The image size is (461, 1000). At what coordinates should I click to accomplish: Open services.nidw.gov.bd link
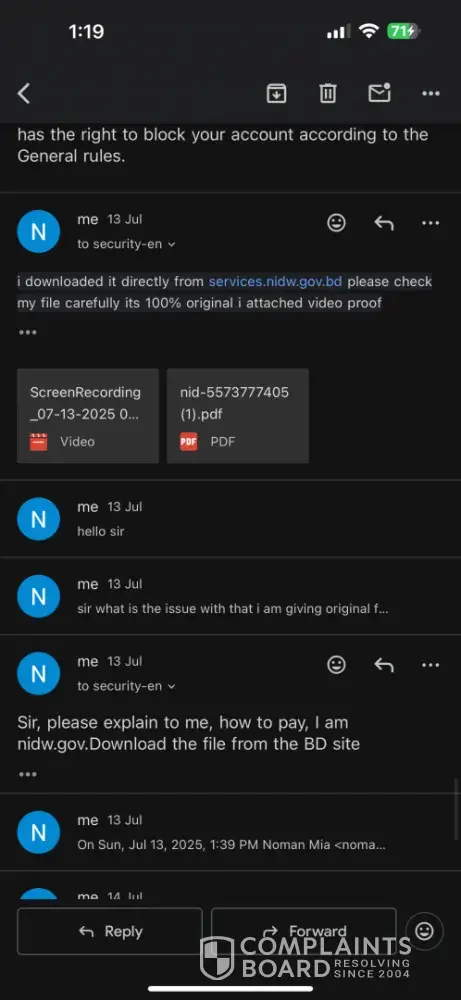tap(275, 281)
